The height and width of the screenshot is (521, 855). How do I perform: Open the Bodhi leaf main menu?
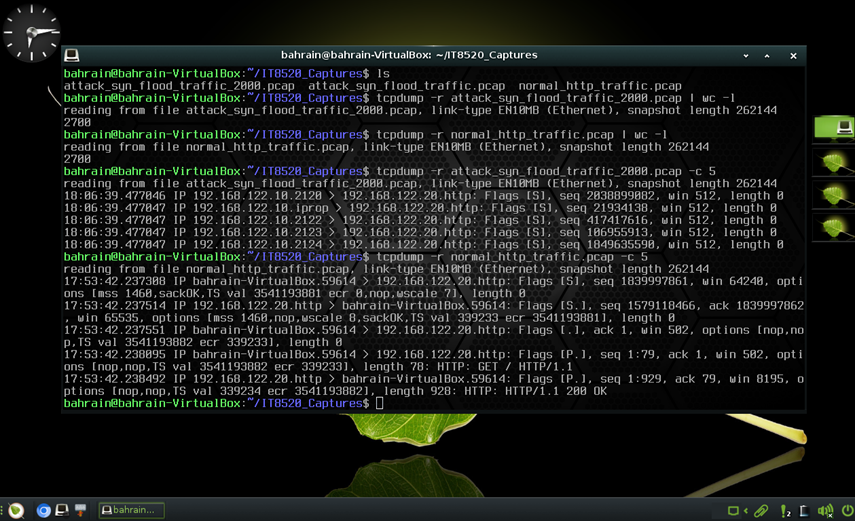click(x=16, y=510)
